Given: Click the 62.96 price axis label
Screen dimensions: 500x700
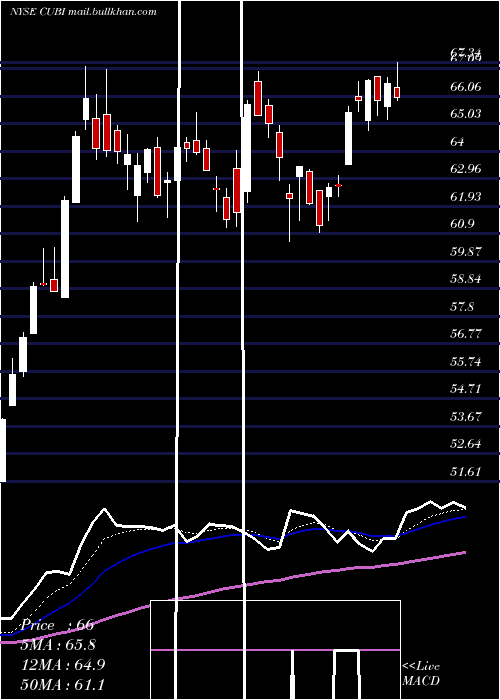Looking at the screenshot, I should point(466,169).
